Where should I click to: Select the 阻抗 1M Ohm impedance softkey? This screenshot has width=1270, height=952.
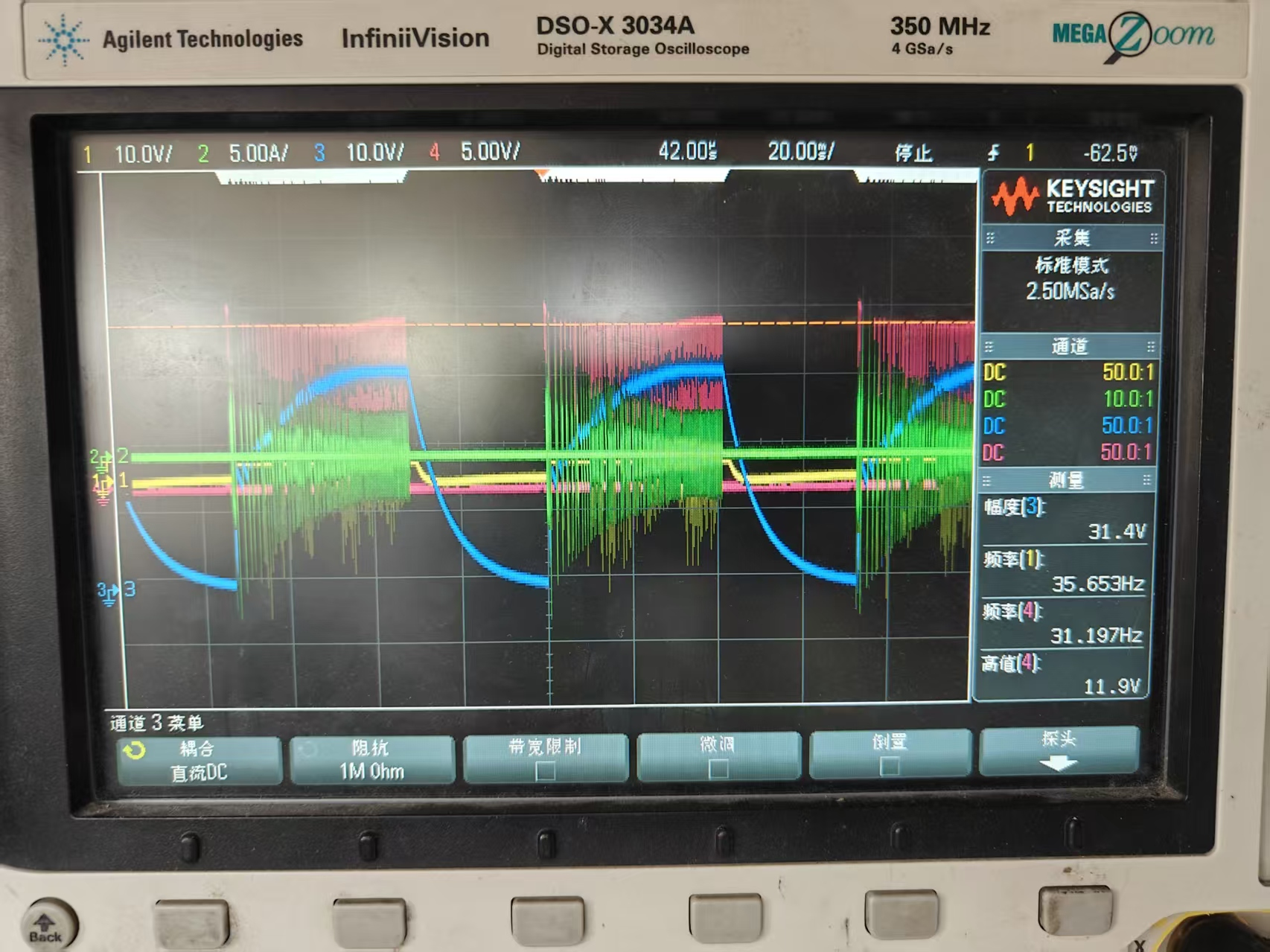[x=371, y=760]
